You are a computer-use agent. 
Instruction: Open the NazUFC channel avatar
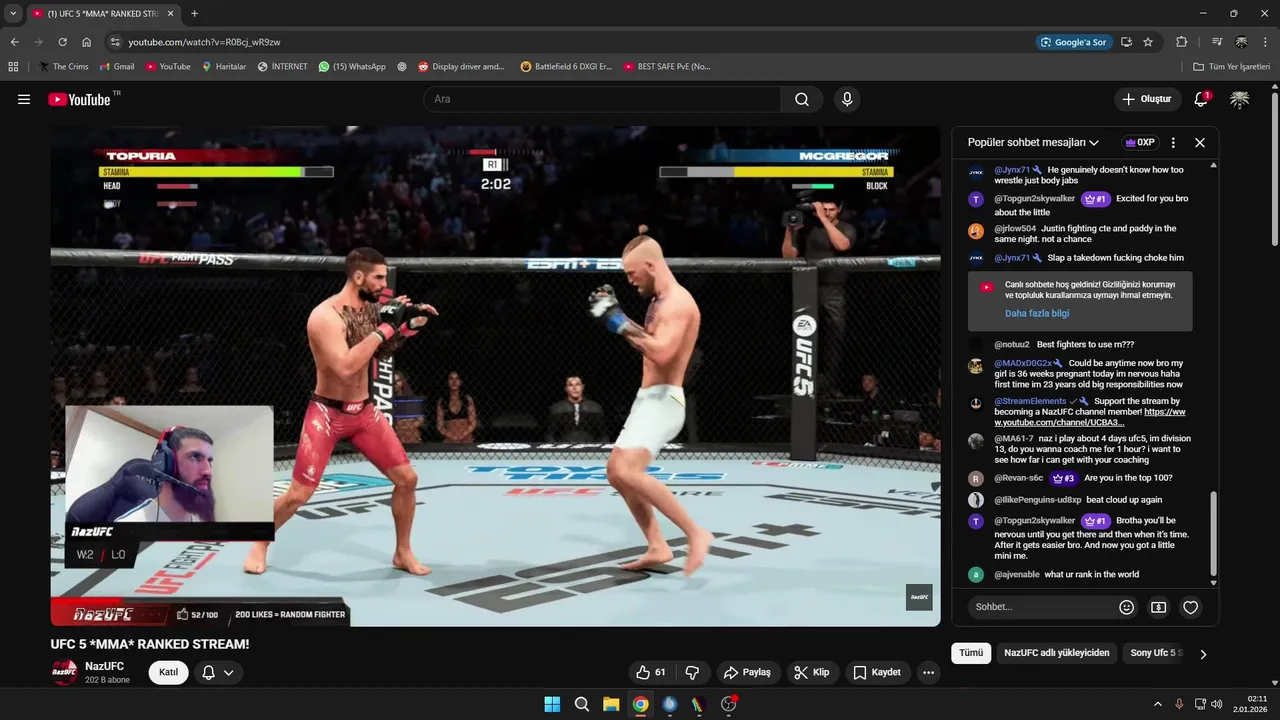click(64, 672)
